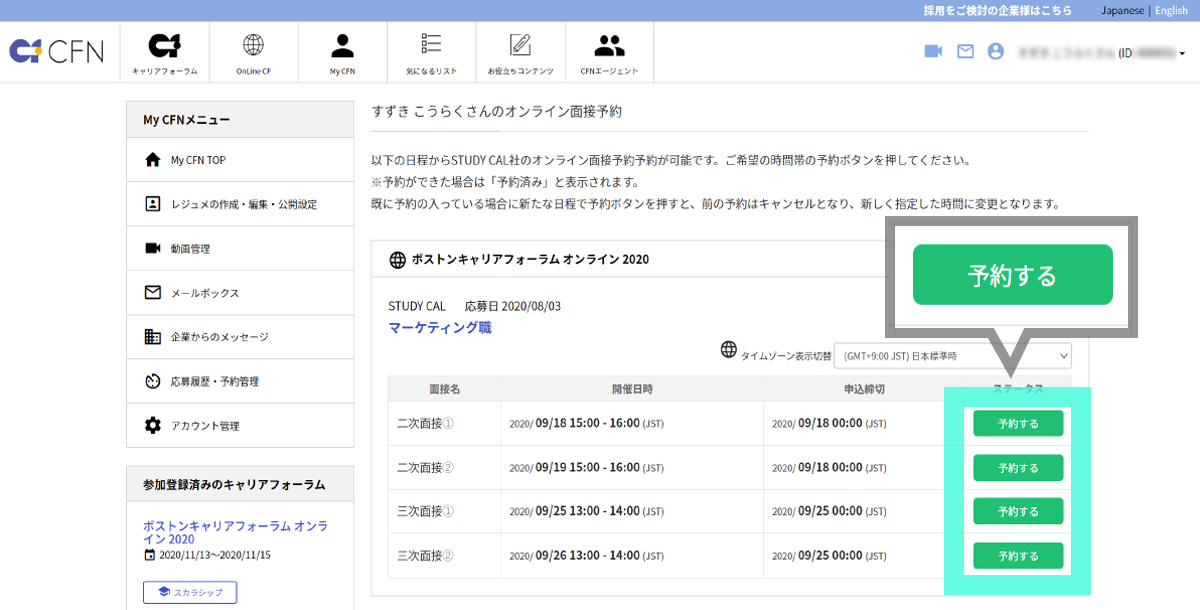Screen dimensions: 1200x610
Task: Switch language to English
Action: pos(1171,10)
